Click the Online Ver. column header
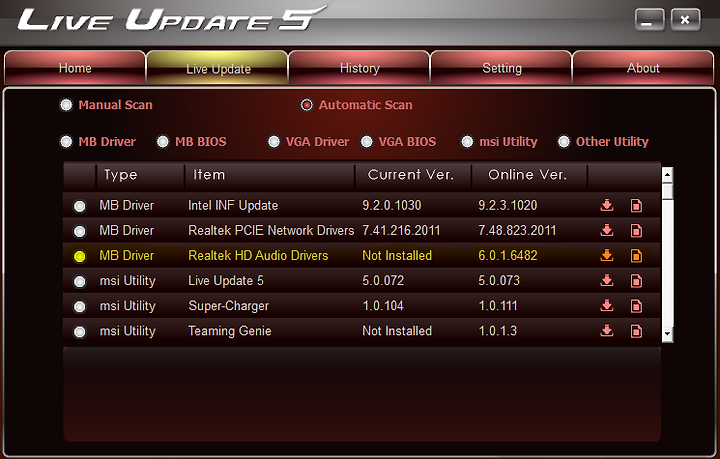 coord(529,175)
